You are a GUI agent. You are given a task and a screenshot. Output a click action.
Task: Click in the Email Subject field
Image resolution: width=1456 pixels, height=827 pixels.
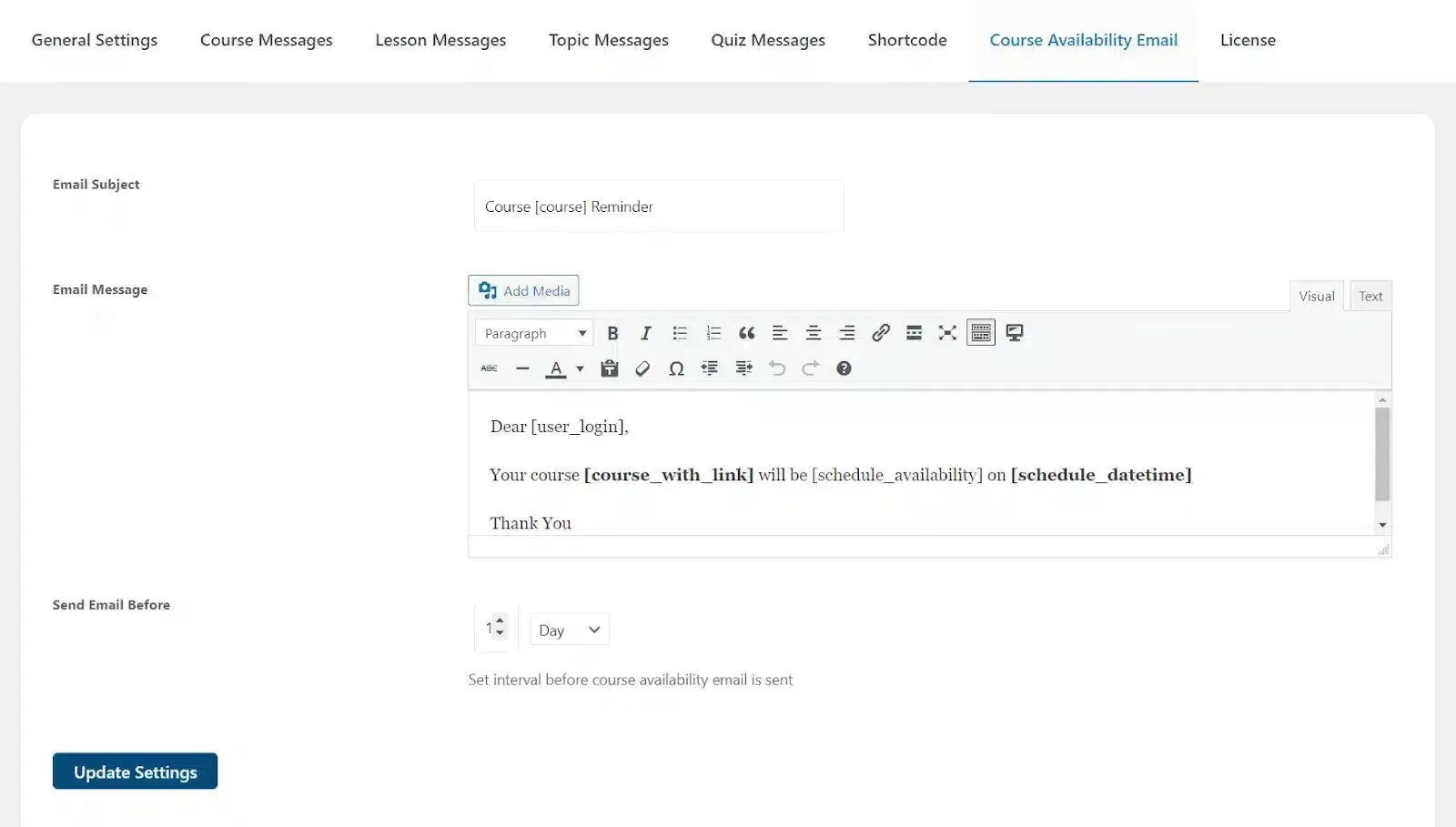(658, 207)
